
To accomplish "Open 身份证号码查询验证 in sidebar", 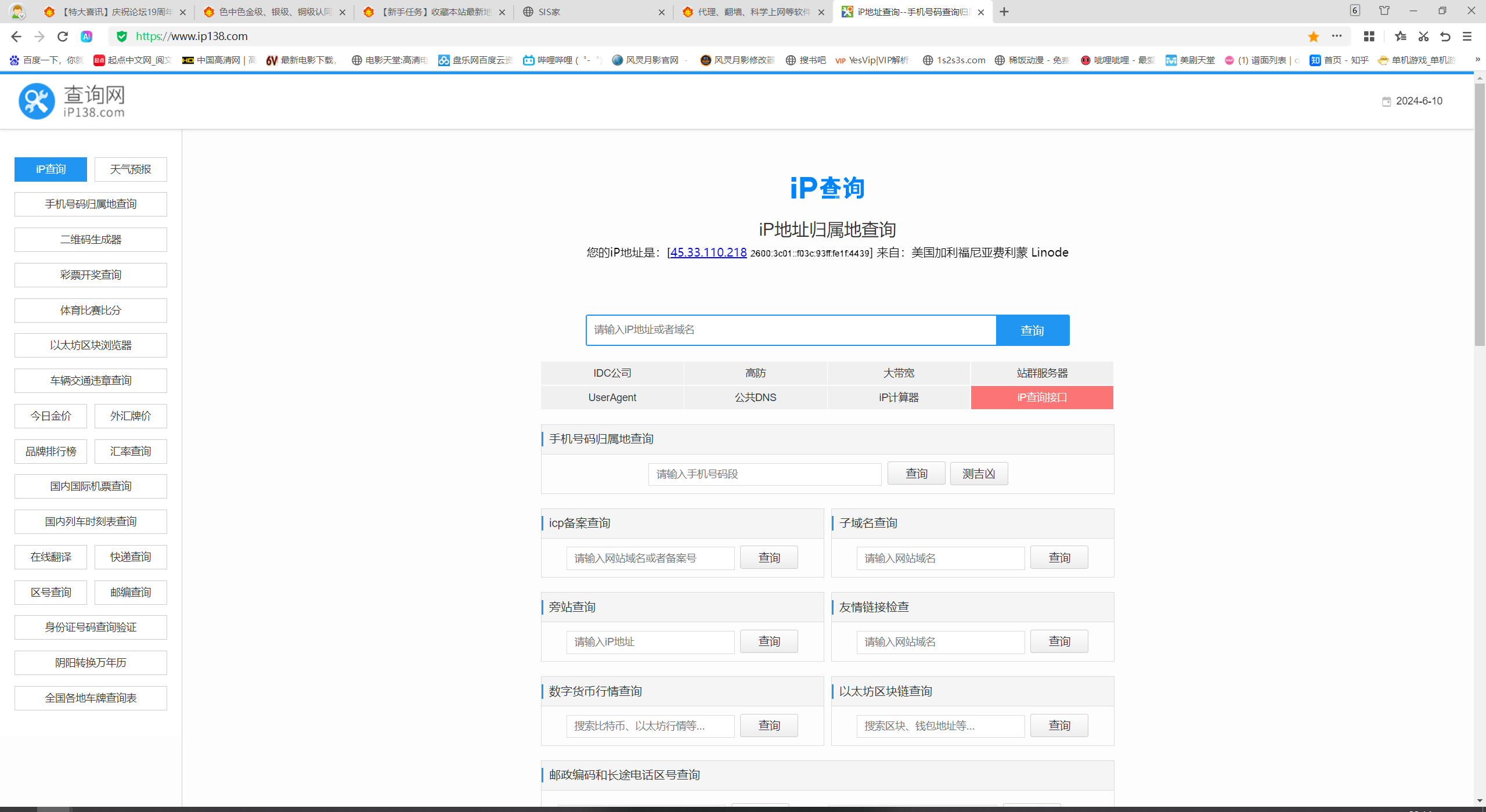I will [x=91, y=627].
